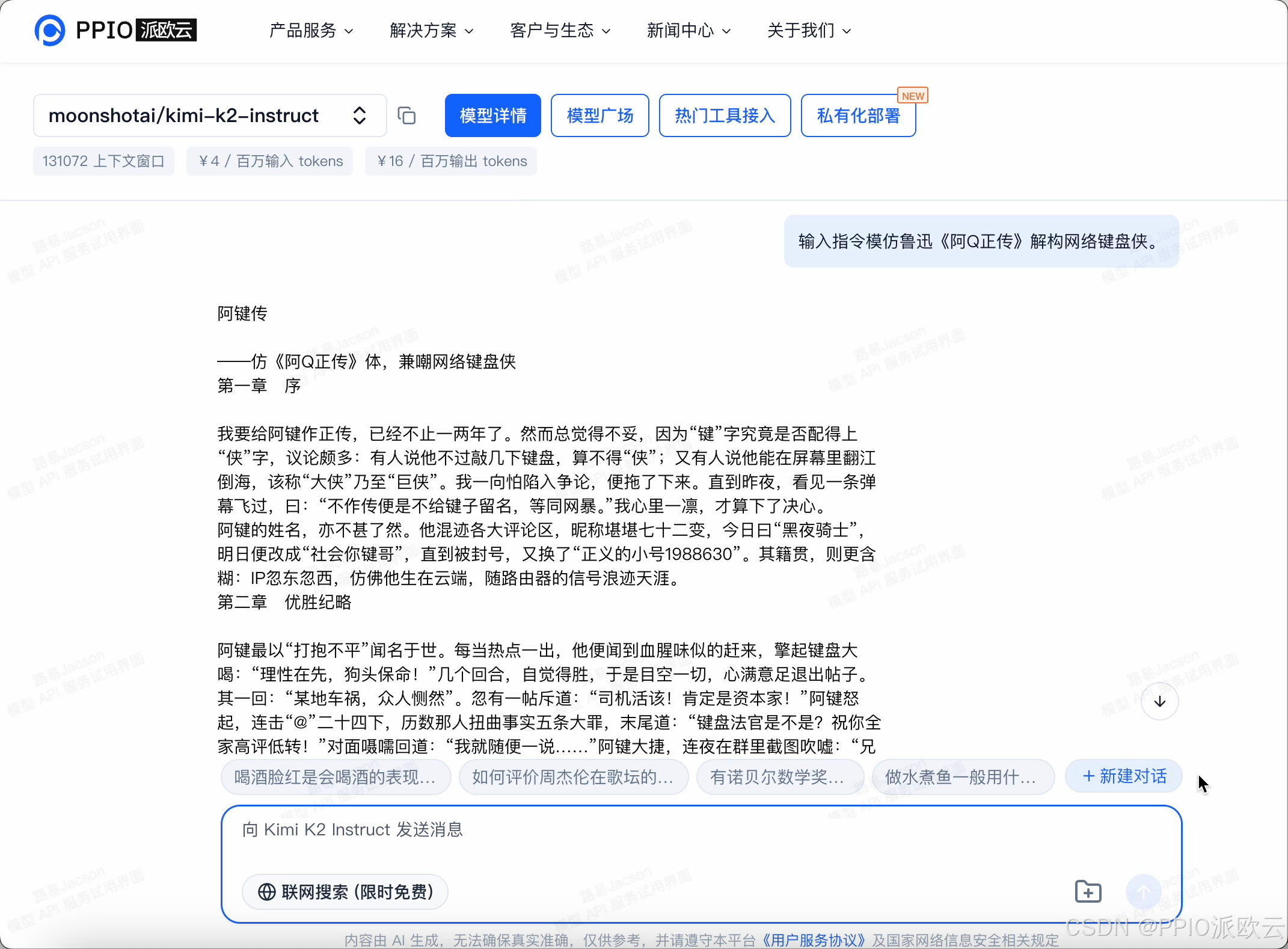Click the copy model name icon

point(406,115)
